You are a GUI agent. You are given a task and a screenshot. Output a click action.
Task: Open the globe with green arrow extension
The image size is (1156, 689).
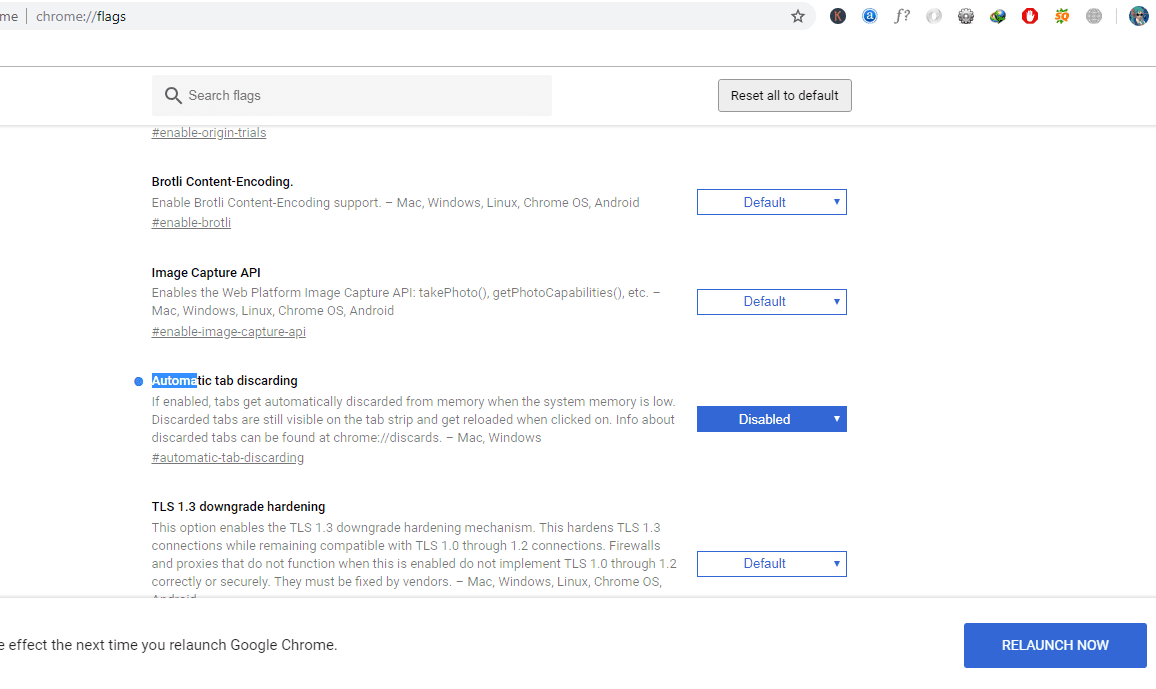point(998,16)
